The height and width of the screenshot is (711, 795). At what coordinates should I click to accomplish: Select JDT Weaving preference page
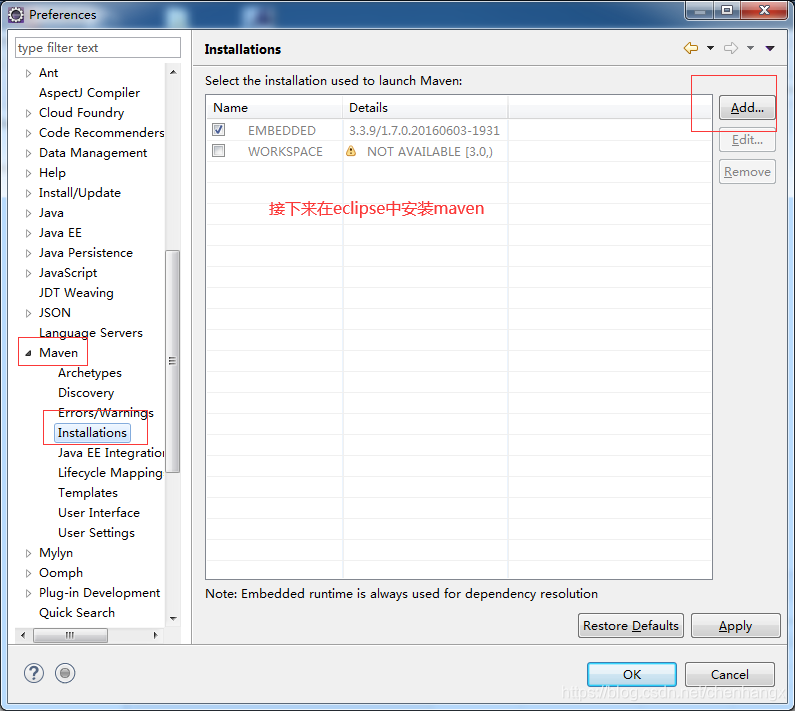pyautogui.click(x=76, y=293)
